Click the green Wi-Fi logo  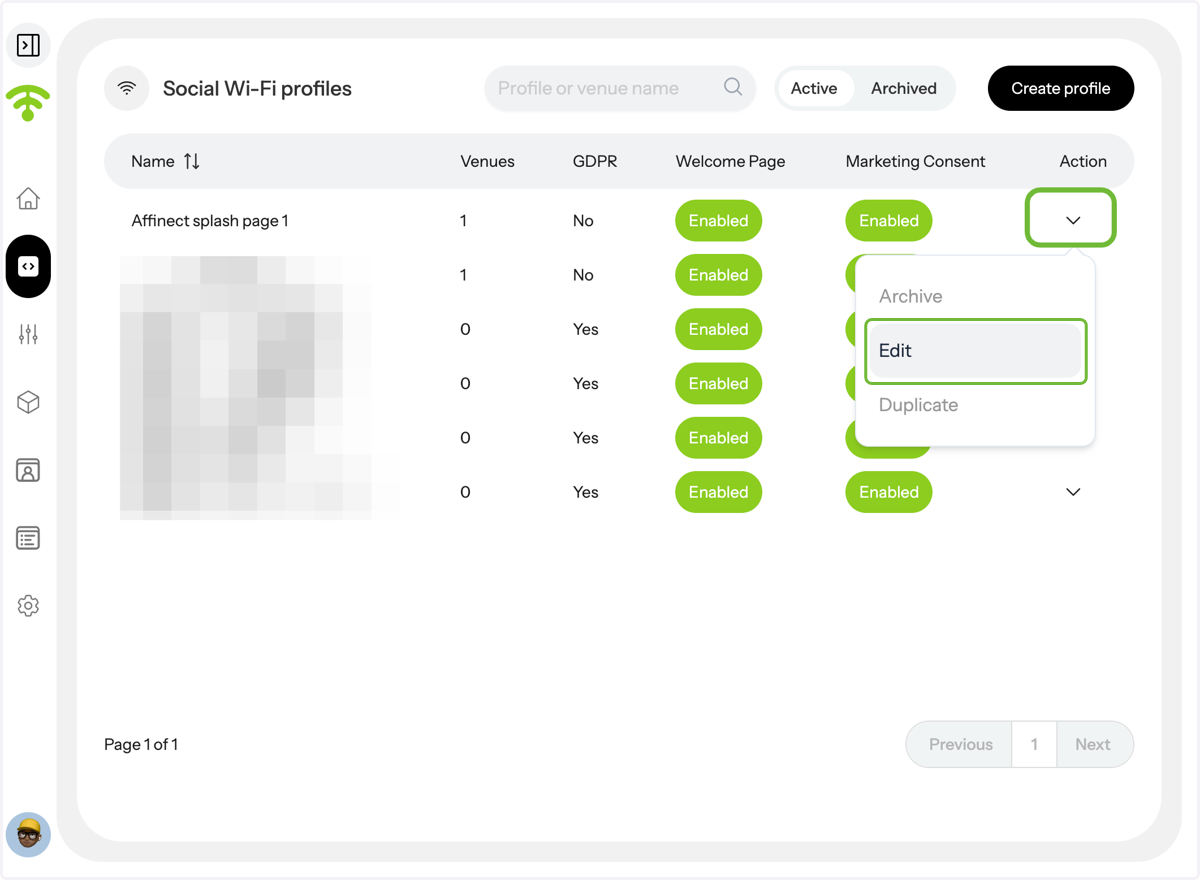click(x=28, y=103)
